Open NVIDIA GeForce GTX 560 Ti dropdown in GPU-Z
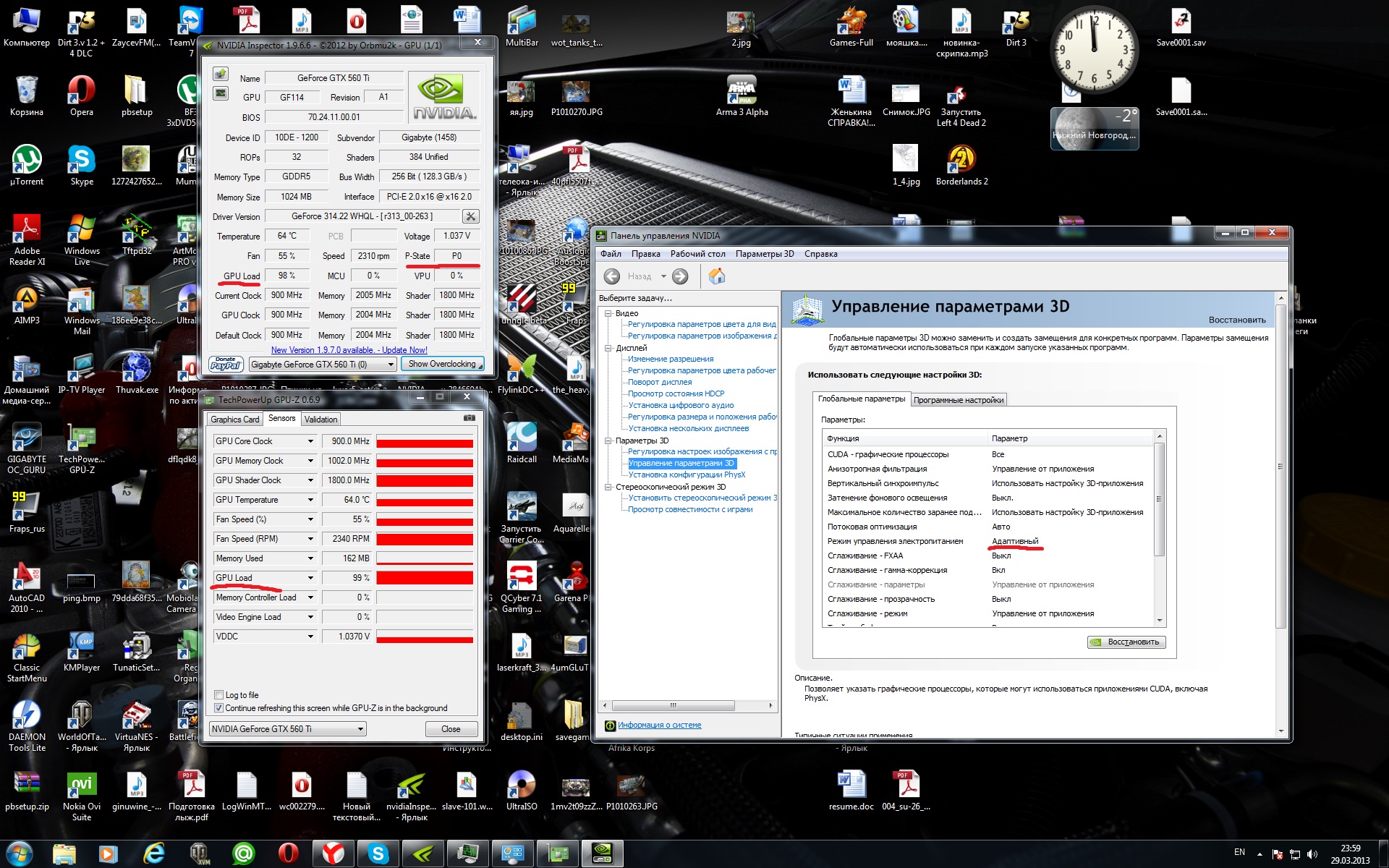 click(x=287, y=729)
